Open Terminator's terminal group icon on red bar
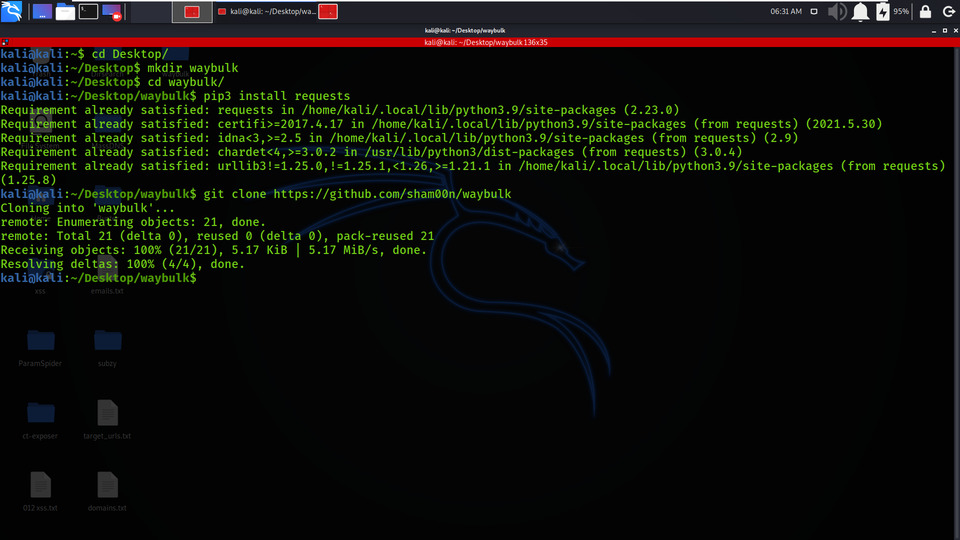The height and width of the screenshot is (540, 960). click(x=5, y=42)
